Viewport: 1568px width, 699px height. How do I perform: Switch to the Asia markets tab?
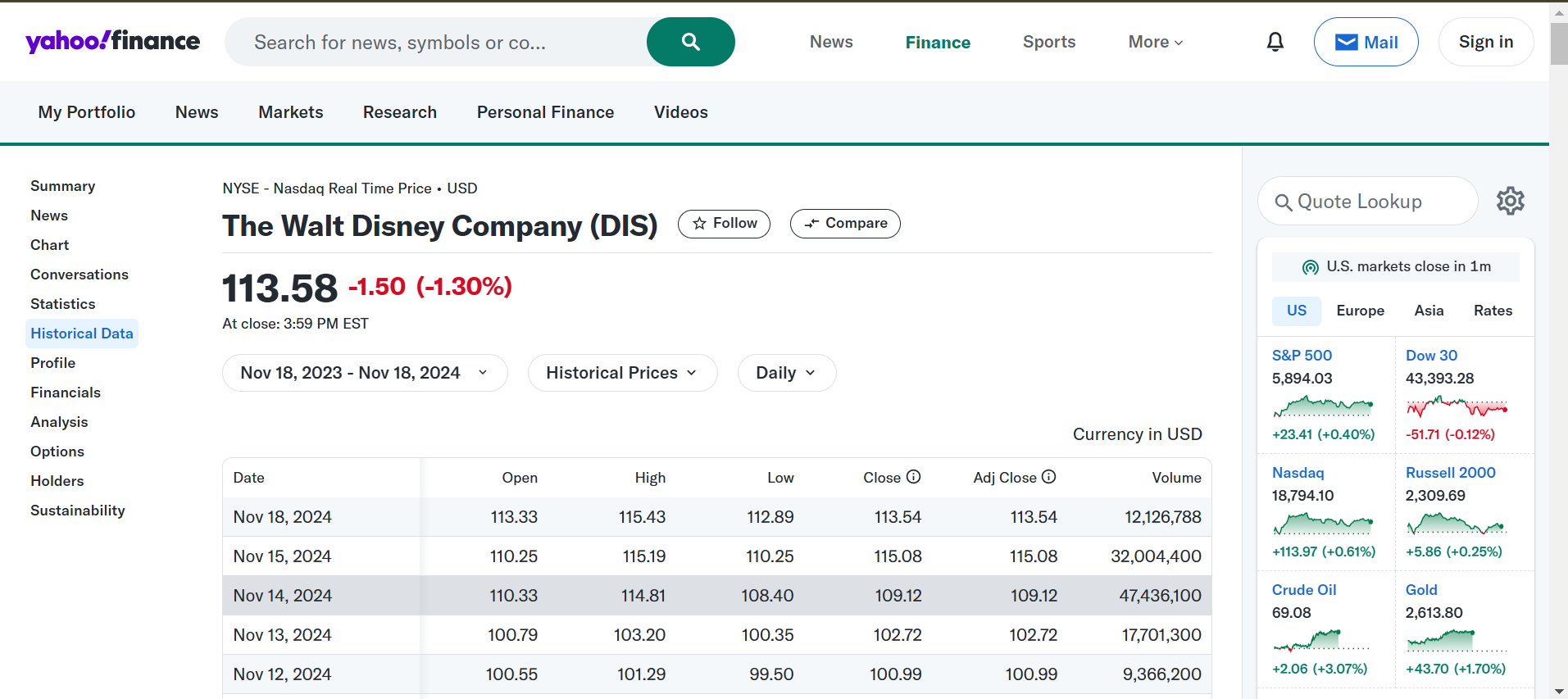click(1429, 311)
